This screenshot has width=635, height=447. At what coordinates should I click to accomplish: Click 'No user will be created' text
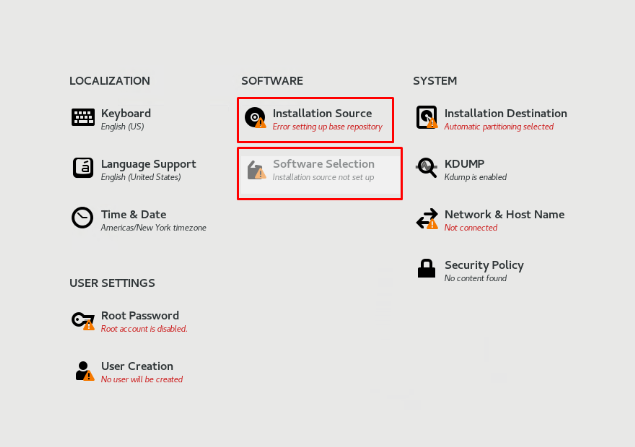[142, 379]
